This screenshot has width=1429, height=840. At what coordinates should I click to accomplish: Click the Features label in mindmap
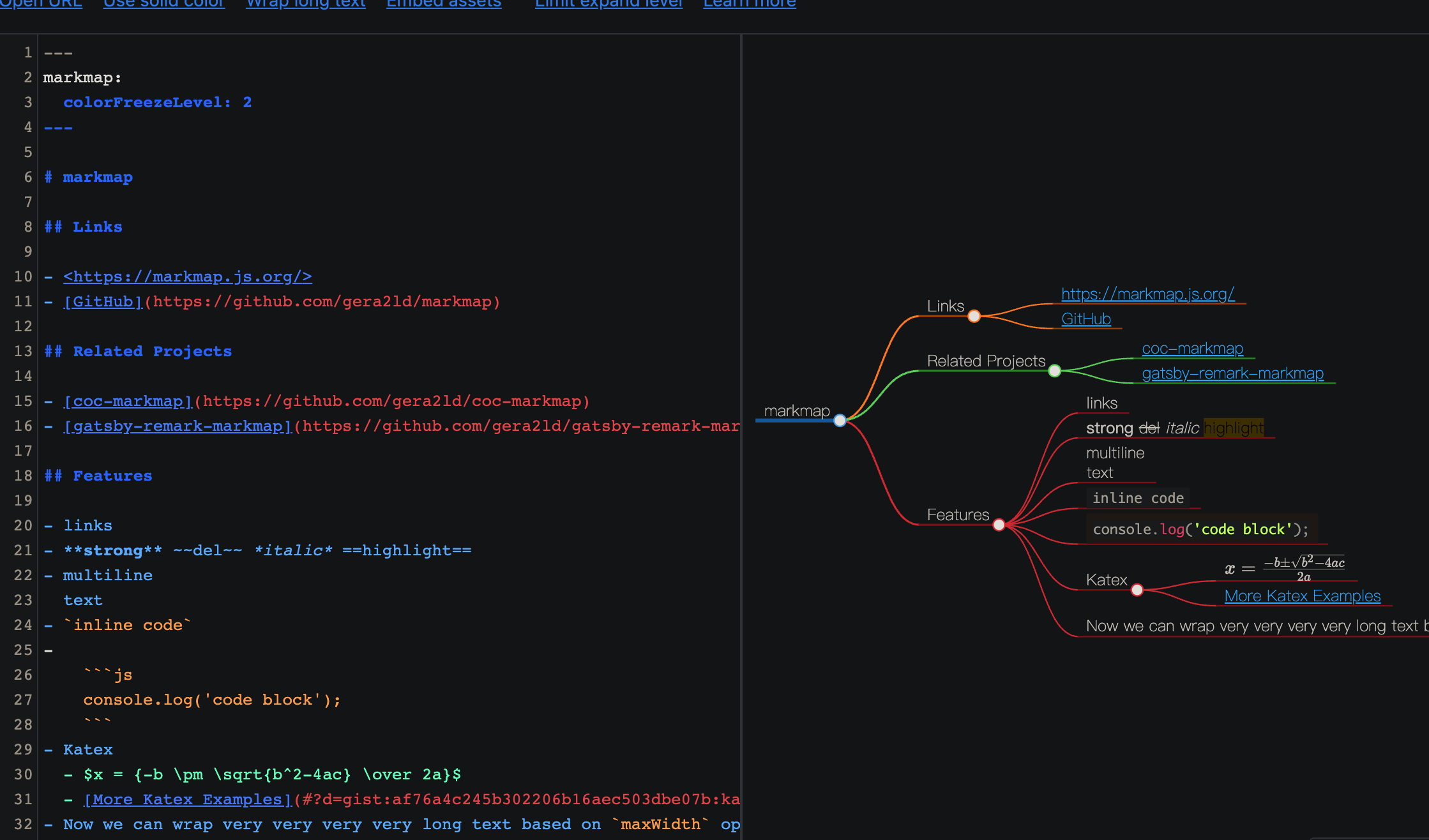[958, 514]
